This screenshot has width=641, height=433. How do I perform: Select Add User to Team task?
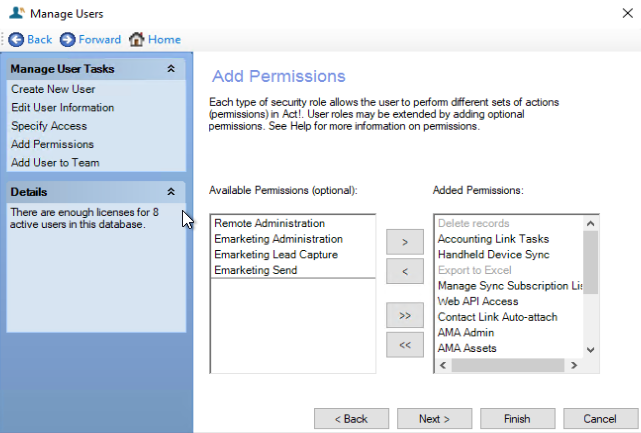(55, 163)
